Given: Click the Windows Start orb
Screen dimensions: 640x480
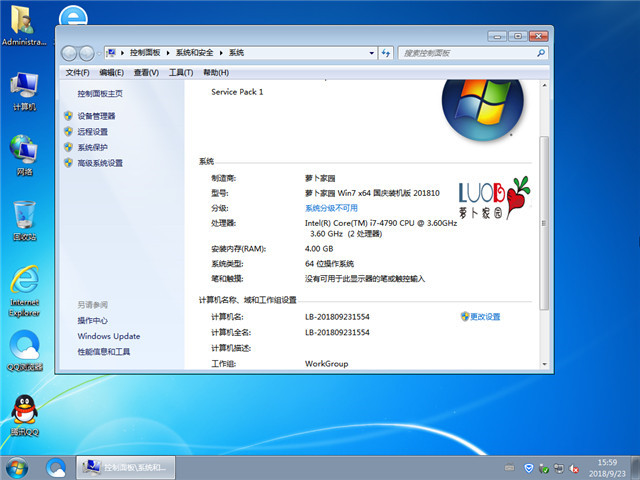Looking at the screenshot, I should tap(17, 468).
